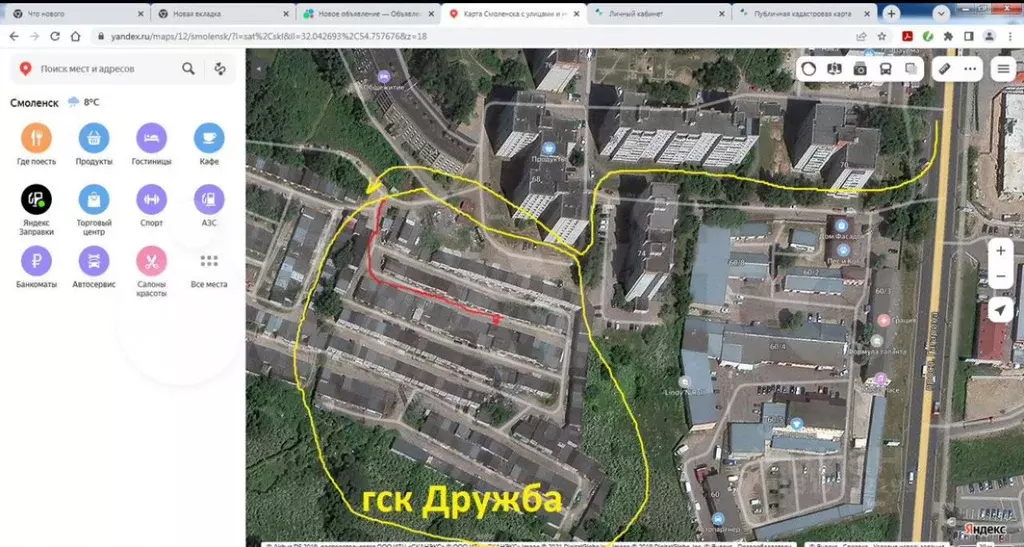Open the route building icon
The image size is (1024, 547).
coord(220,69)
